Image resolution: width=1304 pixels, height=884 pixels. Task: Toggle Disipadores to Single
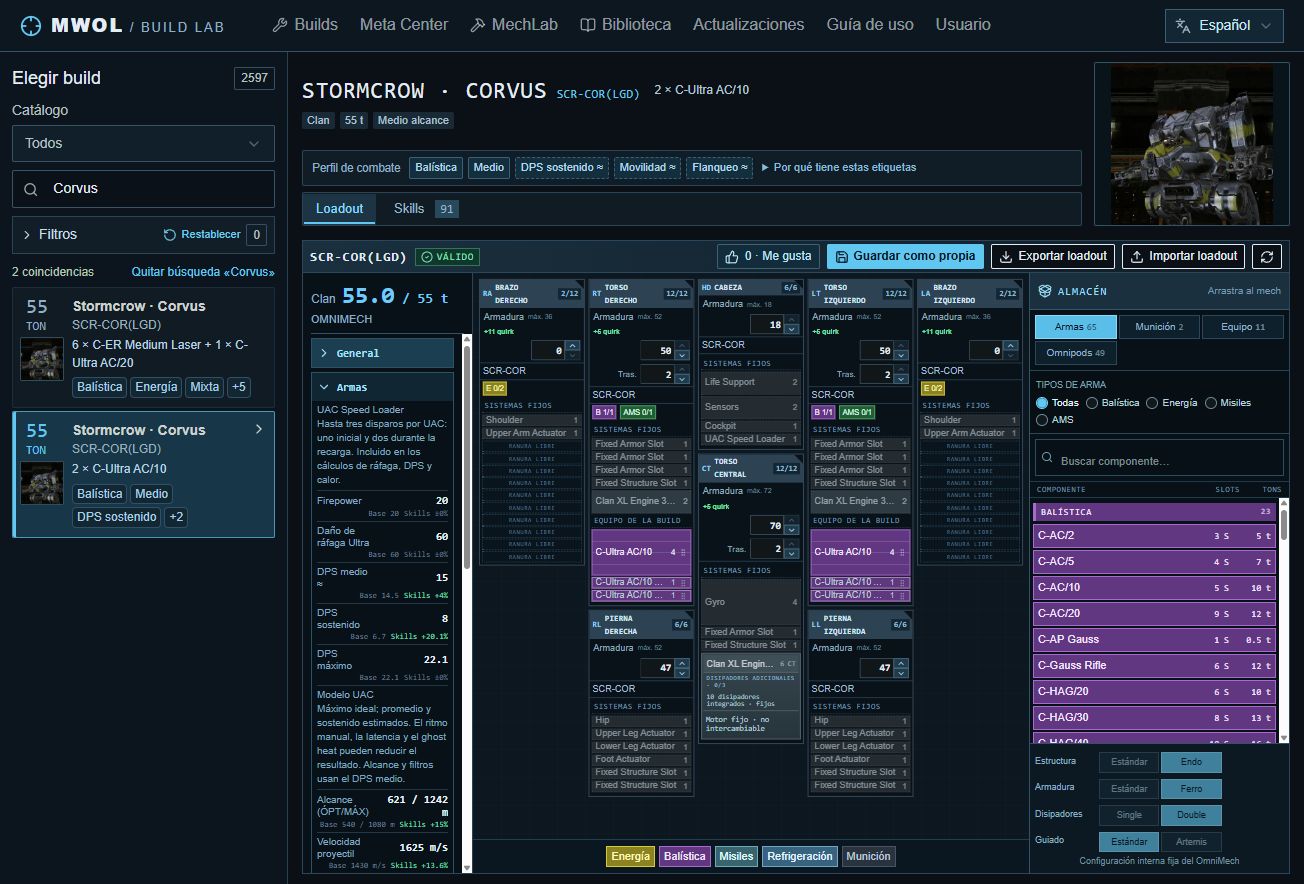(1129, 815)
